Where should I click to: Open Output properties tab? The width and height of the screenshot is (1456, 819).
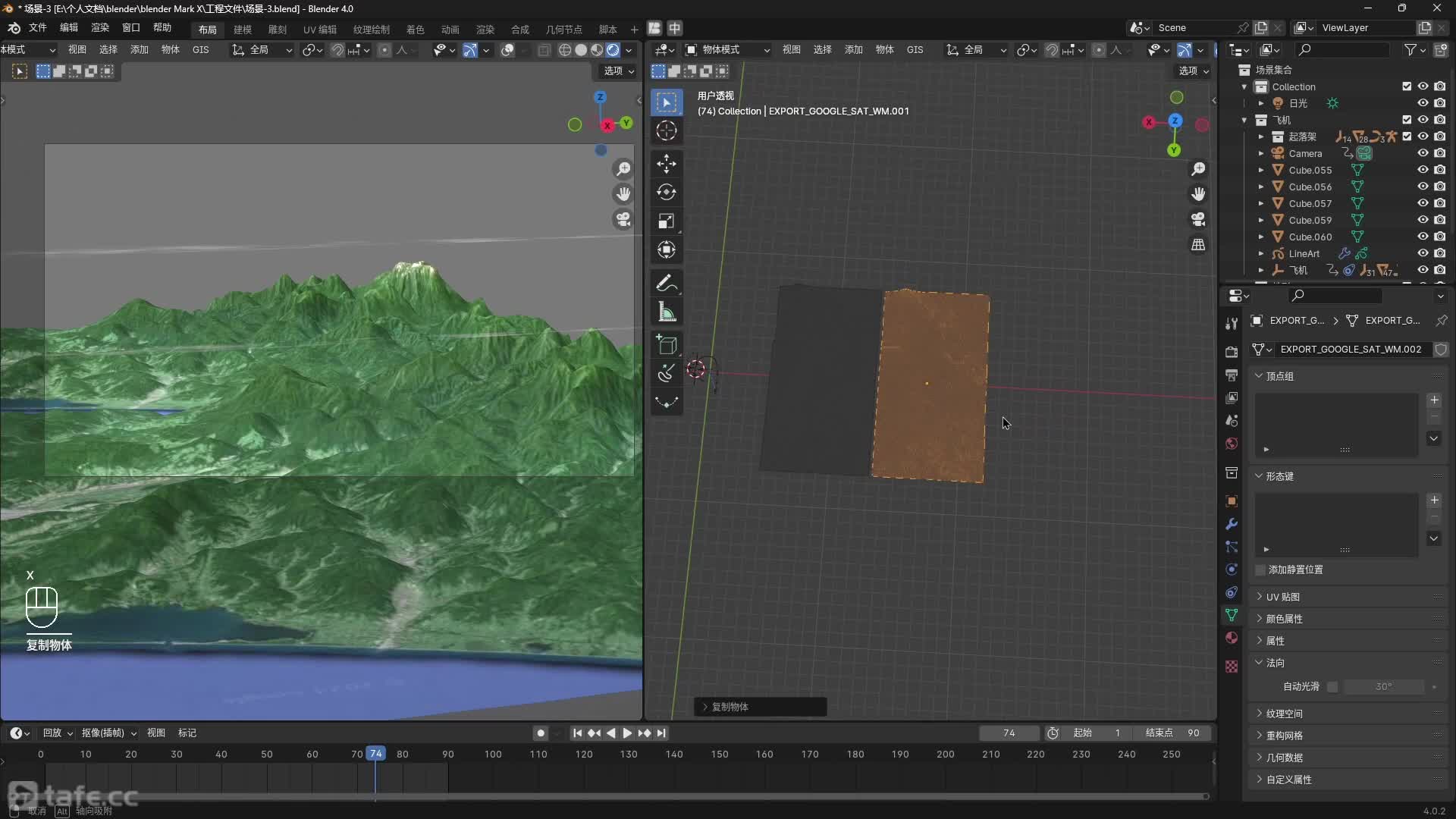1232,375
